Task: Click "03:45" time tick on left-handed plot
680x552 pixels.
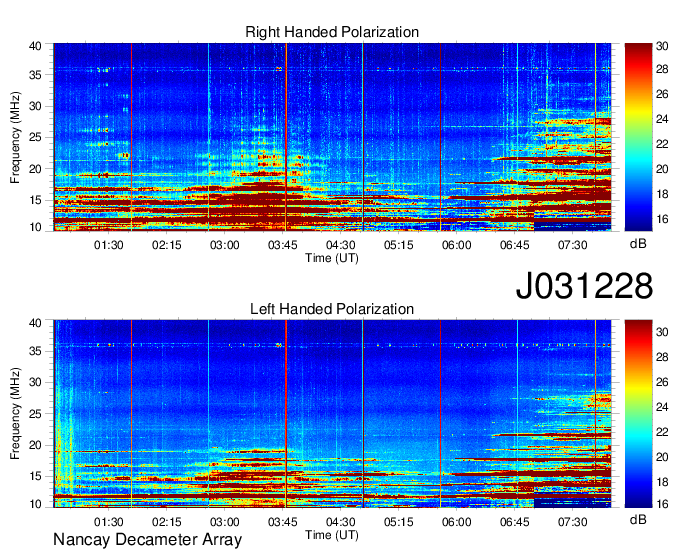Action: (x=283, y=522)
